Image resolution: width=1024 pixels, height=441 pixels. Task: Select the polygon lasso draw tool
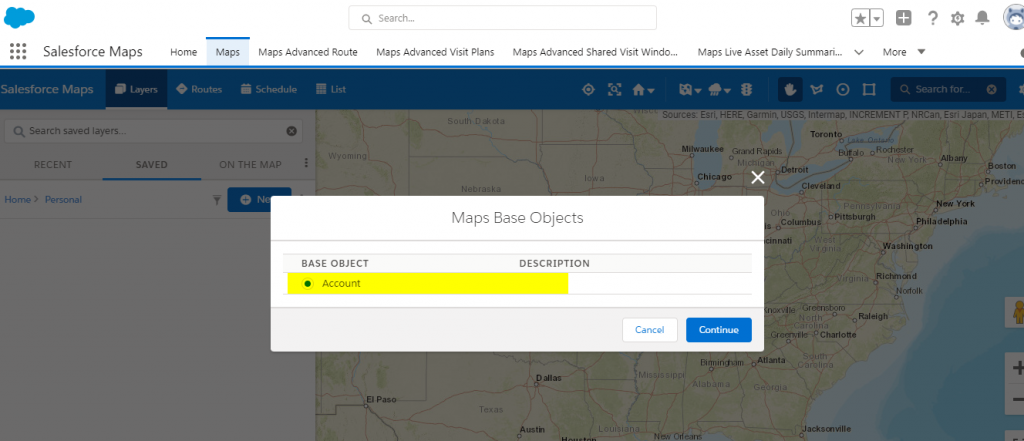(816, 90)
